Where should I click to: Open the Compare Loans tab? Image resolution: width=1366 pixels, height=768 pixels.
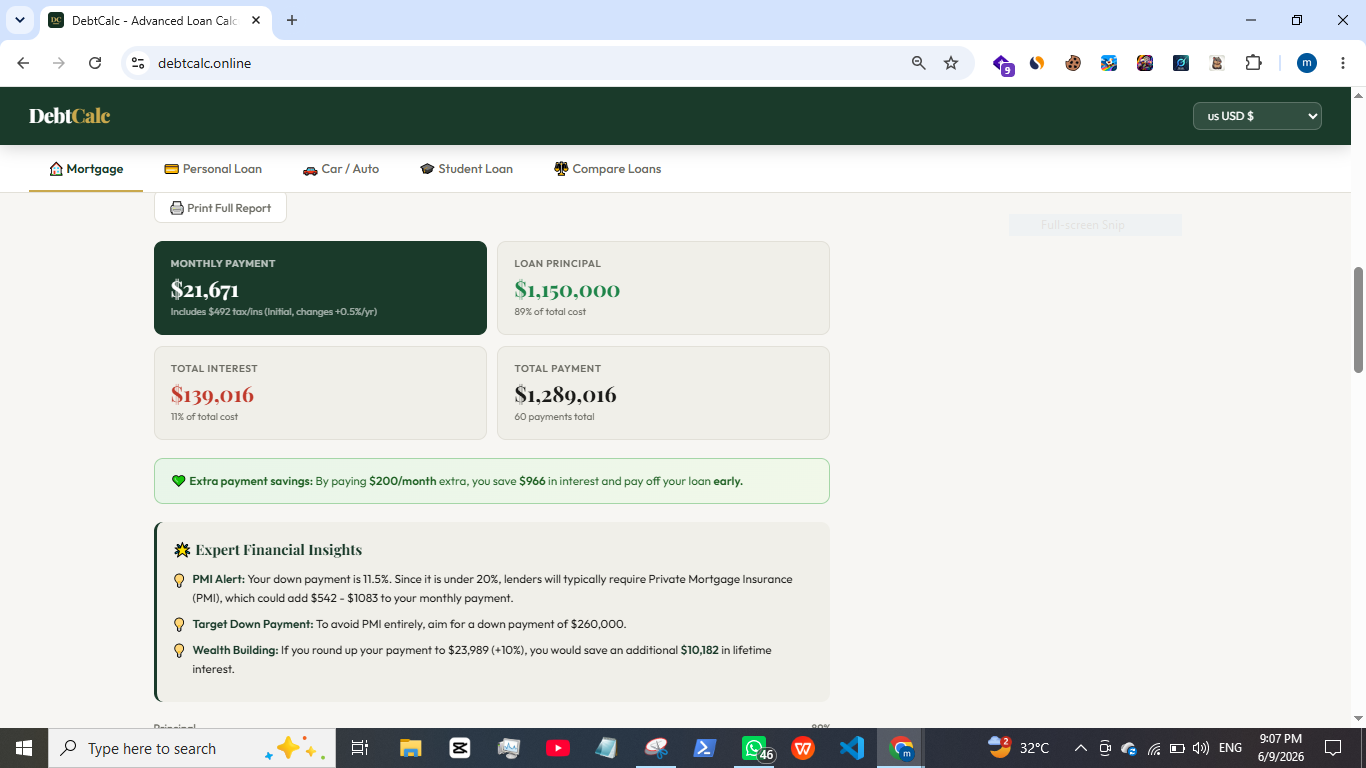(x=608, y=169)
